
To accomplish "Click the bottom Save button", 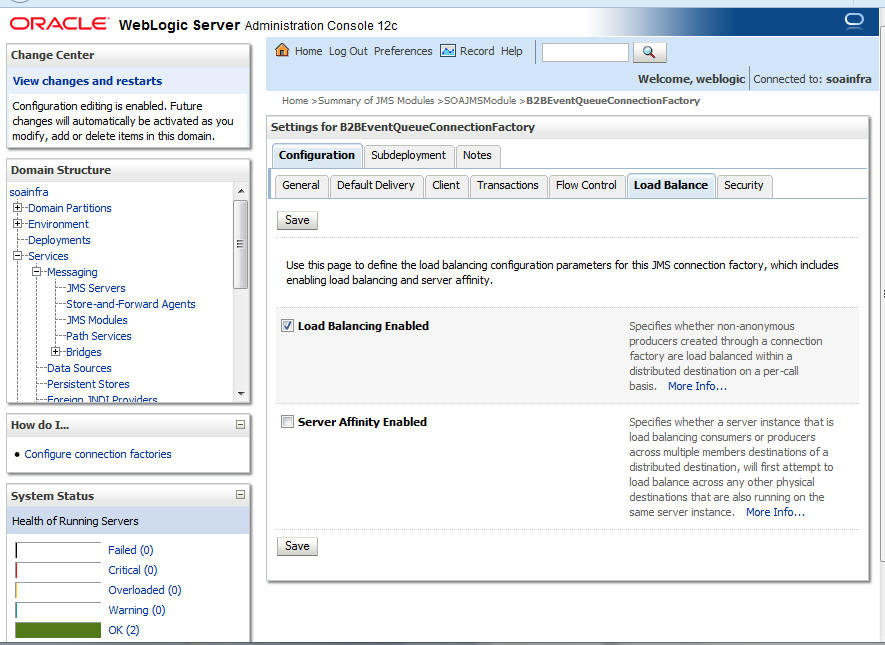I will (x=297, y=546).
